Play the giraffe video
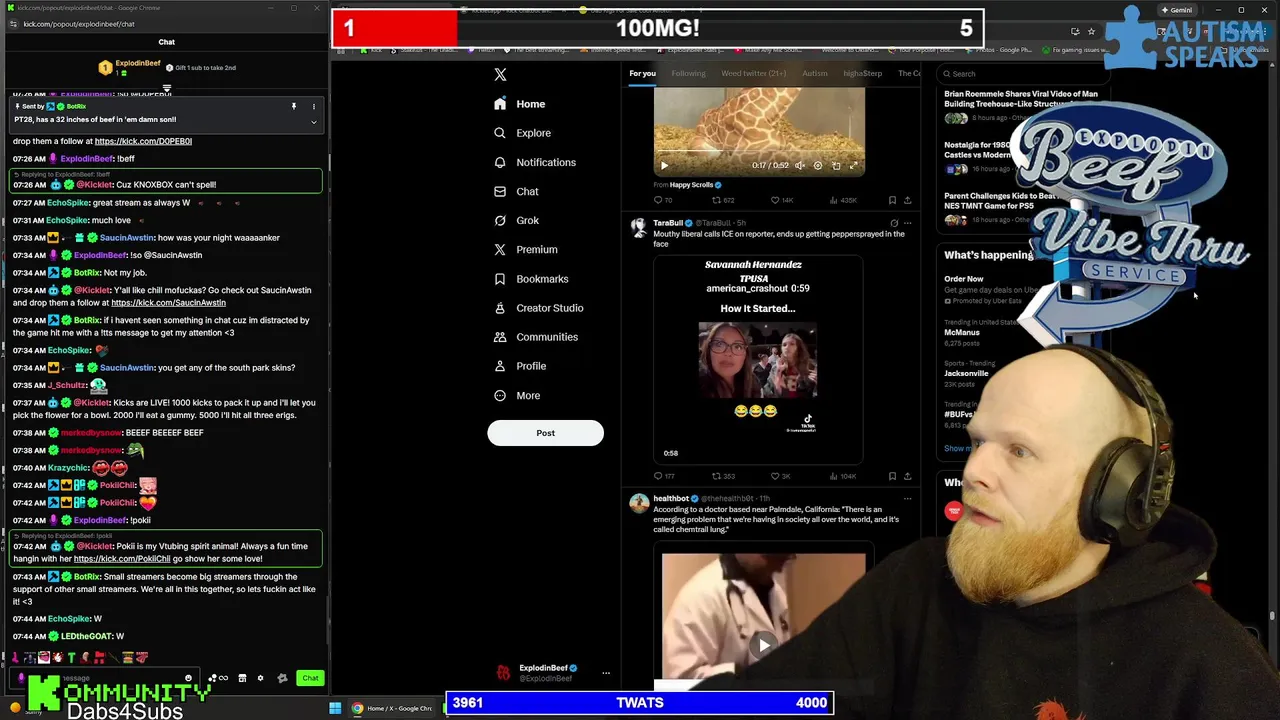Viewport: 1280px width, 720px height. pyautogui.click(x=664, y=165)
